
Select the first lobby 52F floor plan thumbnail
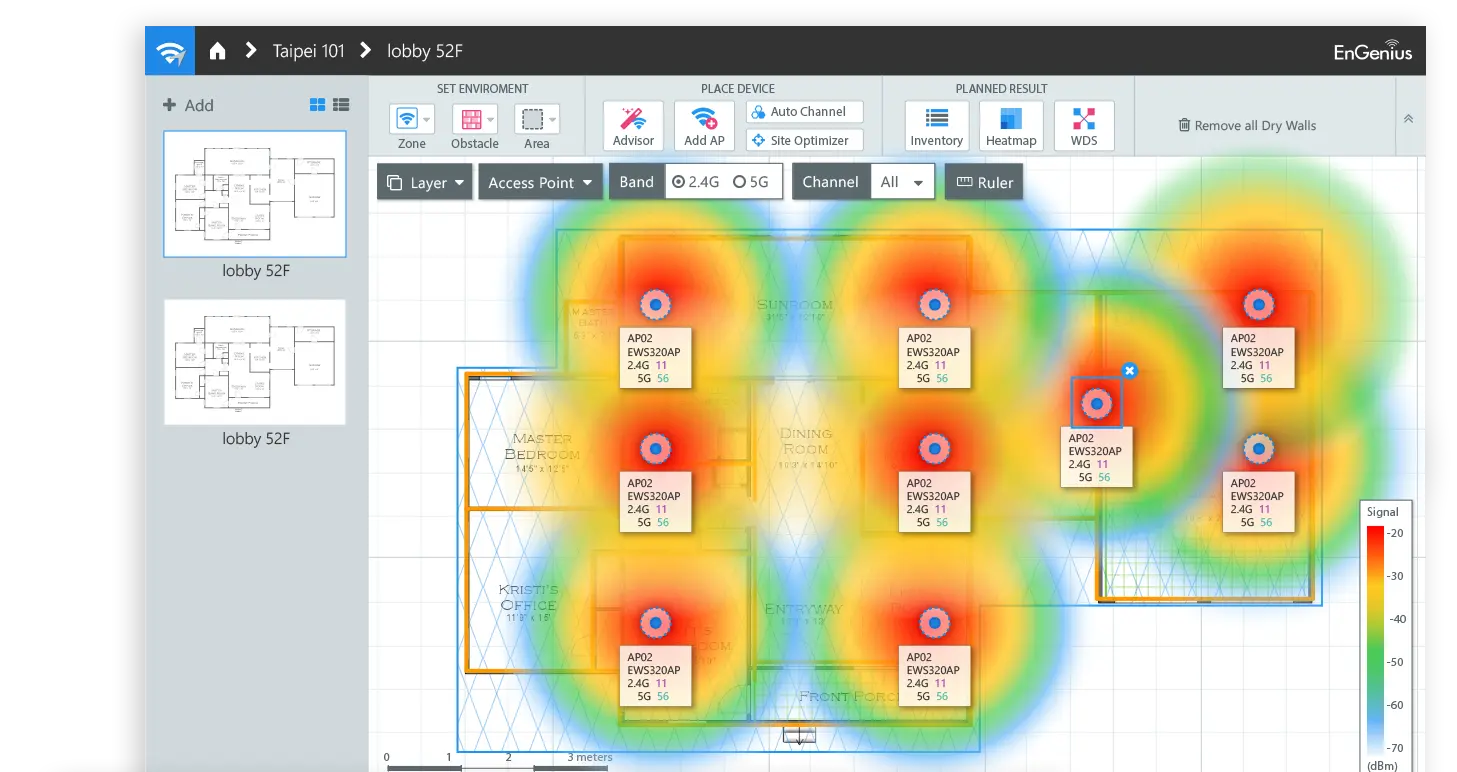(x=255, y=194)
